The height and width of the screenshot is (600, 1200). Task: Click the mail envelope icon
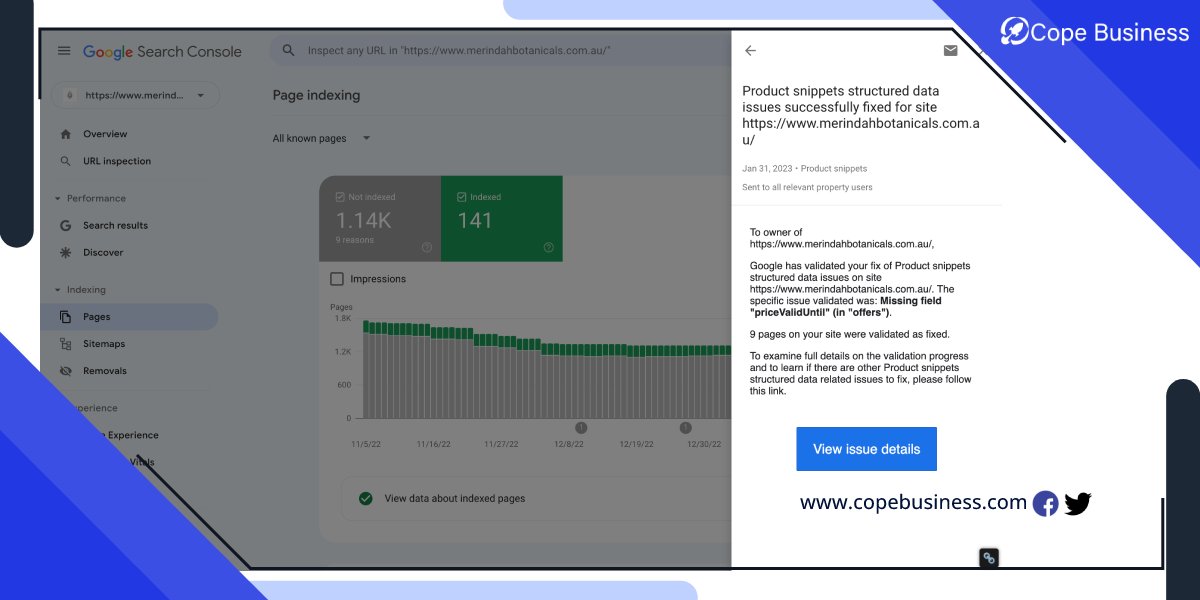point(950,51)
